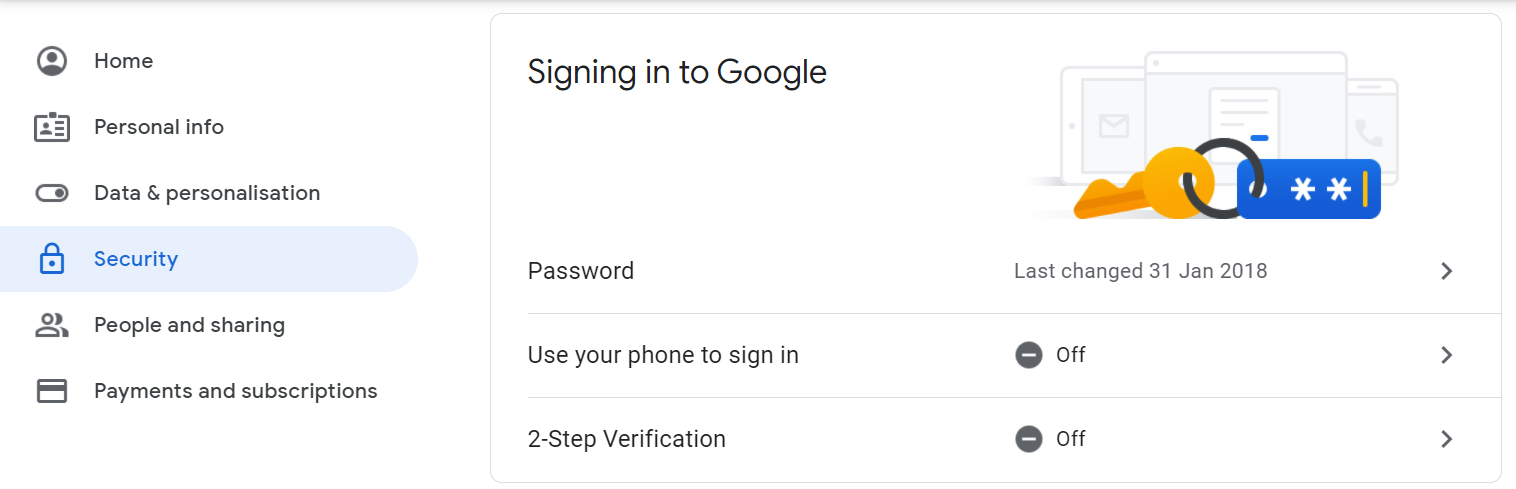This screenshot has height=489, width=1516.
Task: Click the People and sharing icon
Action: click(x=52, y=325)
